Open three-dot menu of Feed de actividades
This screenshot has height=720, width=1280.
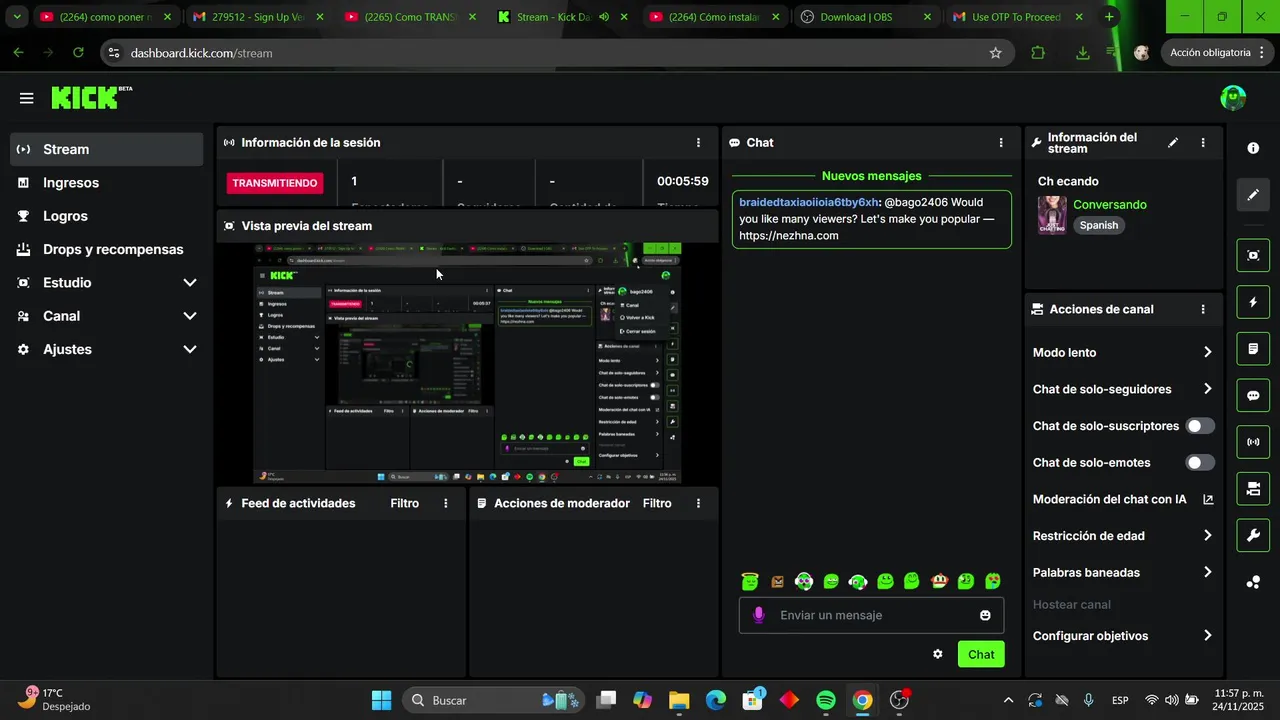click(446, 503)
